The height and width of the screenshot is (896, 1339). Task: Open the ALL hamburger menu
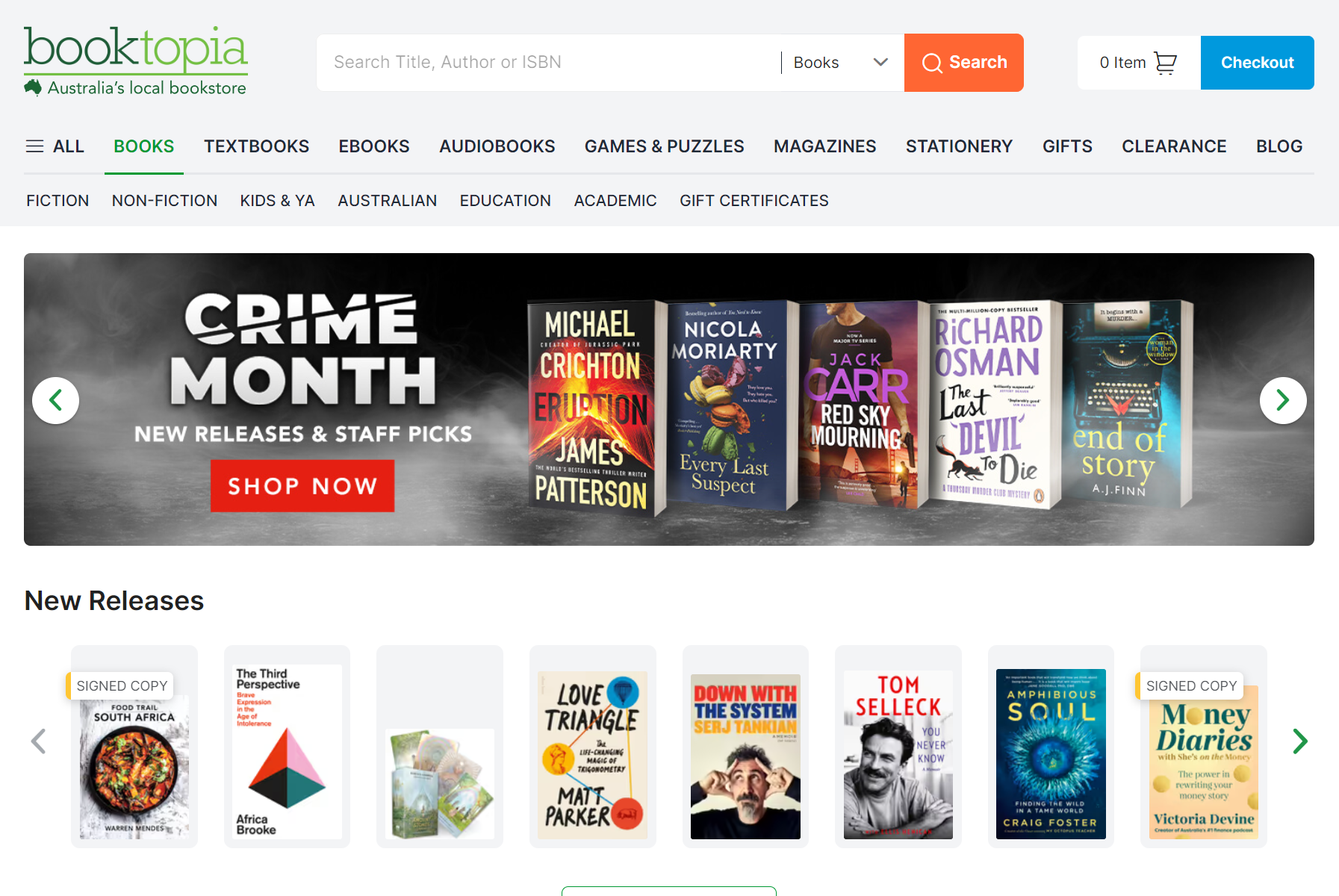[55, 146]
